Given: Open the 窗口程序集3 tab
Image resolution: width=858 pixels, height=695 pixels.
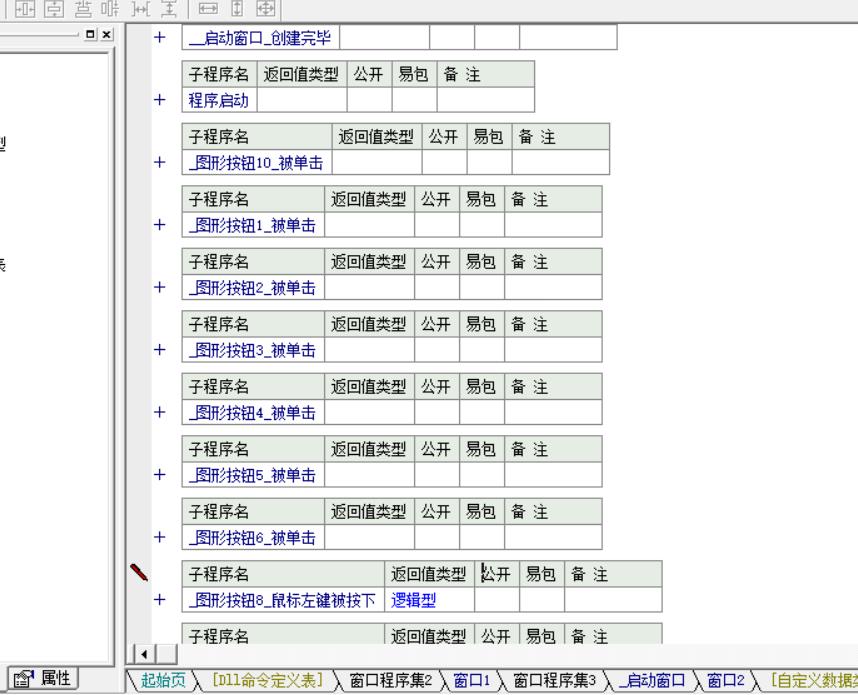Looking at the screenshot, I should 554,681.
